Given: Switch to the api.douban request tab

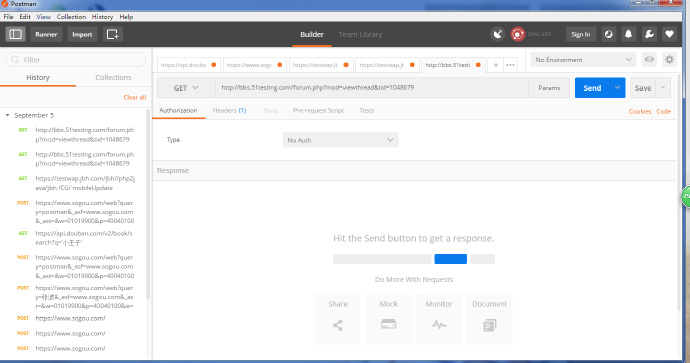Looking at the screenshot, I should tap(188, 65).
